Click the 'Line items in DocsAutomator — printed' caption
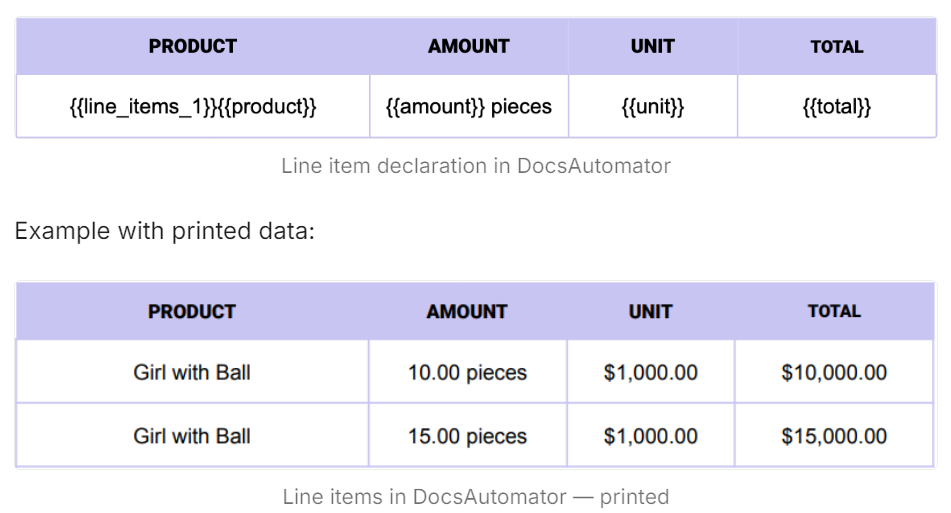 (476, 497)
